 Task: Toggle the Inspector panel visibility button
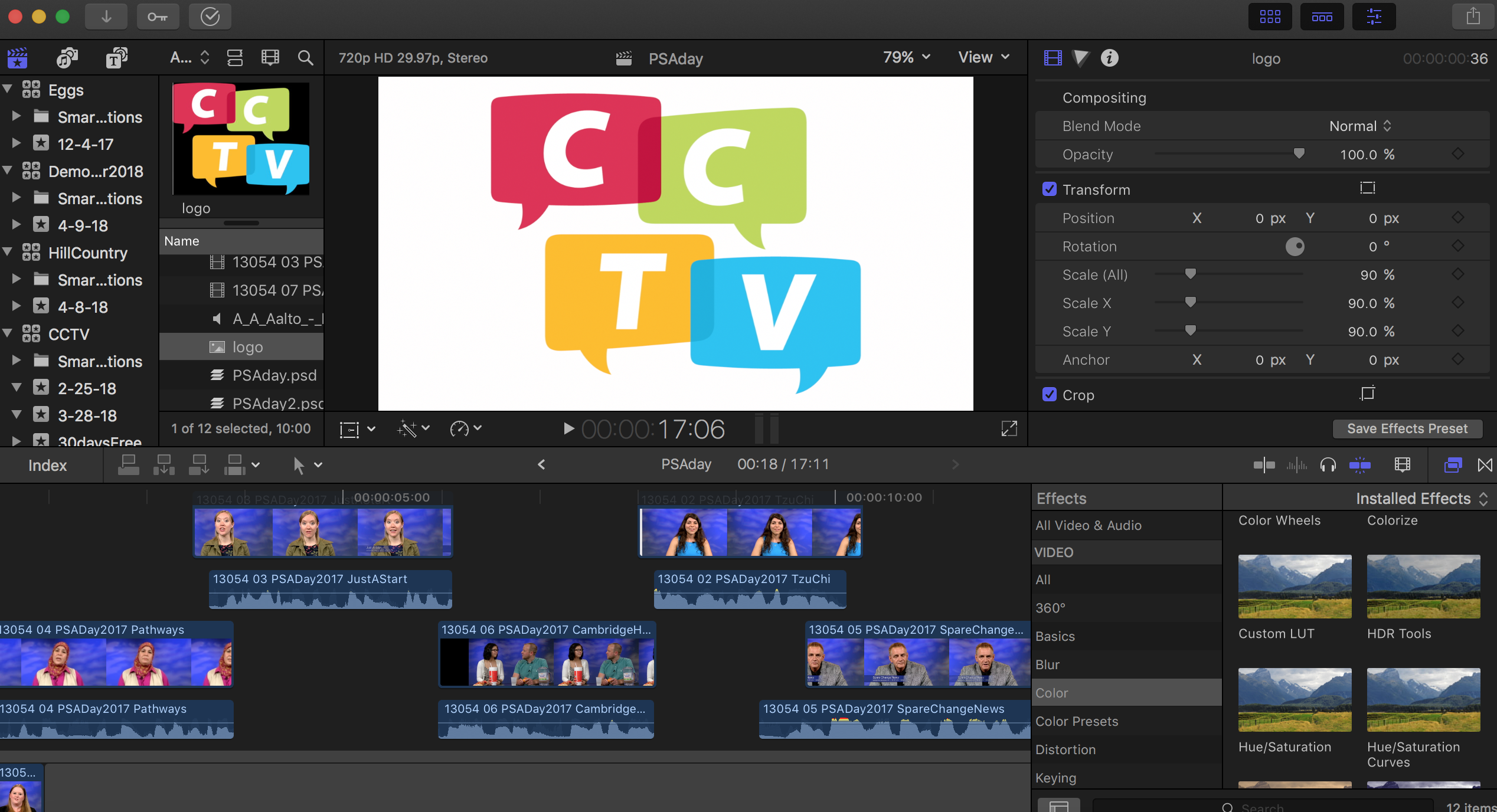pos(1374,17)
